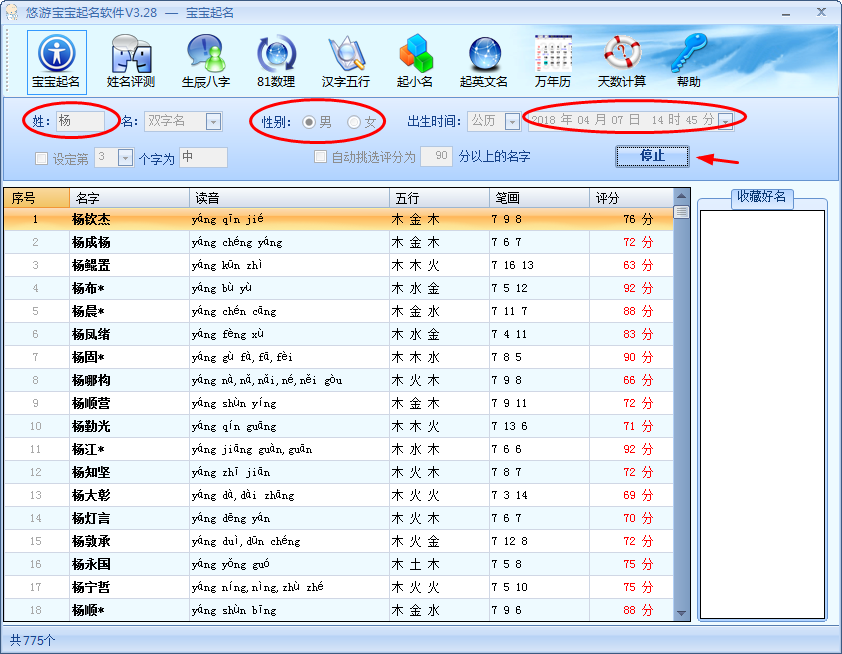Open the birth date-time picker dropdown arrow
This screenshot has width=842, height=654.
[725, 121]
